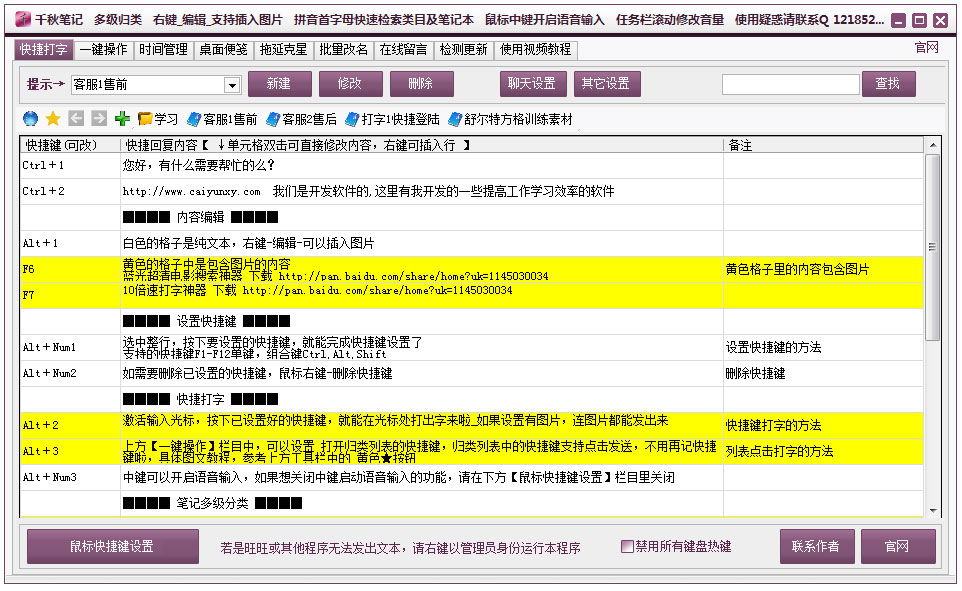Image resolution: width=962 pixels, height=591 pixels.
Task: Click the 新建 button
Action: click(279, 84)
